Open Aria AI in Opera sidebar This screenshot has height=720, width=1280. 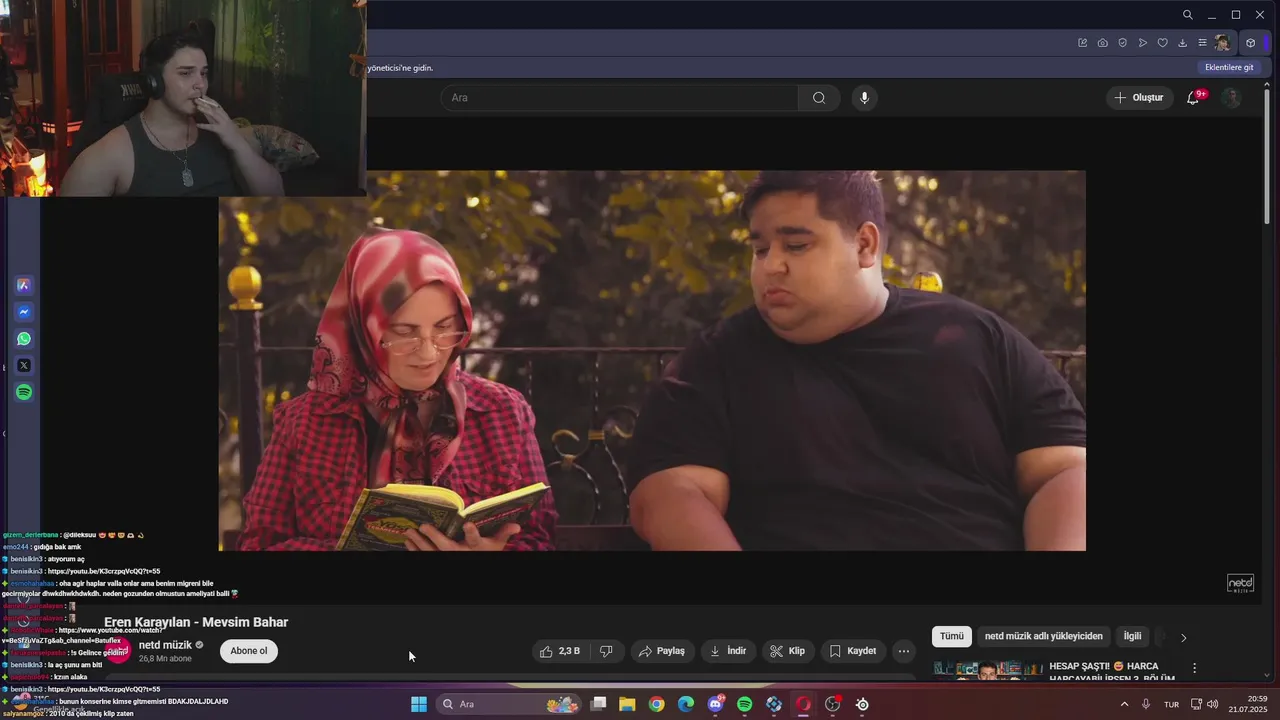coord(24,285)
